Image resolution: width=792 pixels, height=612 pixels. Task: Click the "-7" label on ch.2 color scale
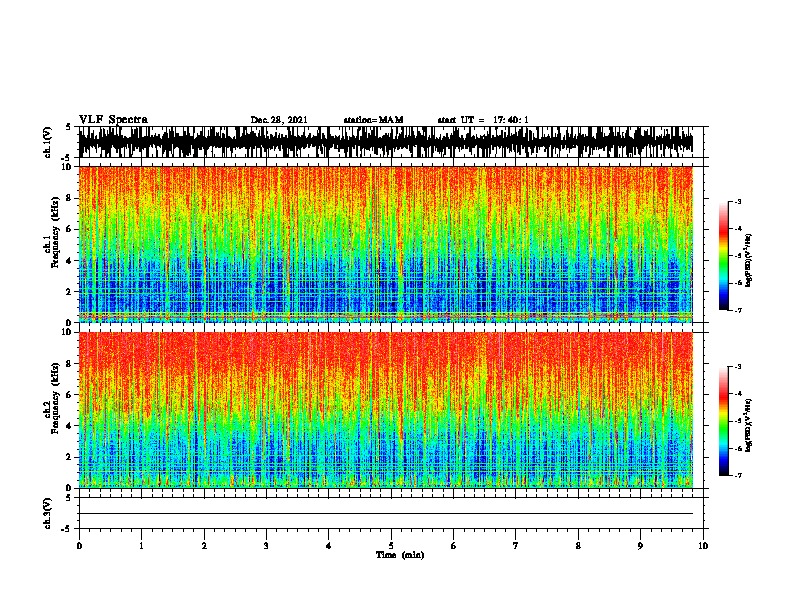click(738, 475)
